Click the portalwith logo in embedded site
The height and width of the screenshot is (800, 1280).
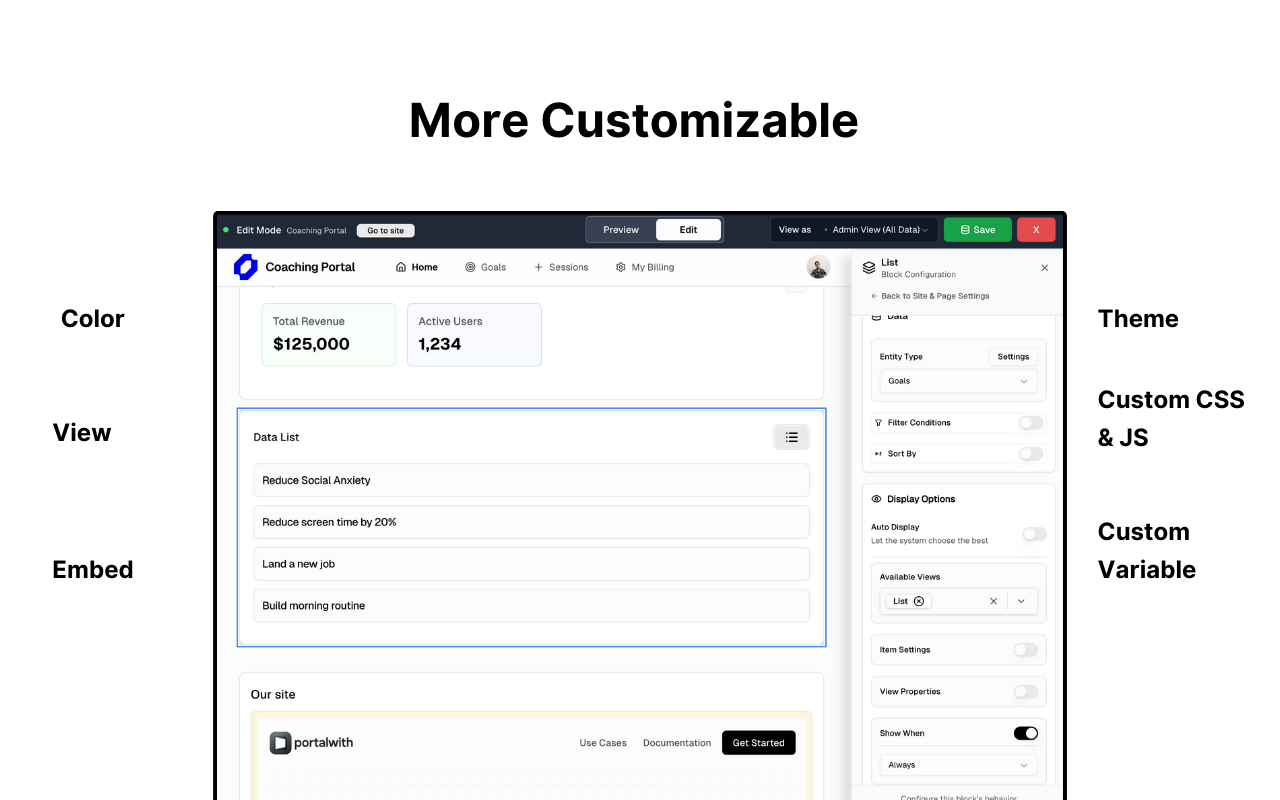pos(311,742)
